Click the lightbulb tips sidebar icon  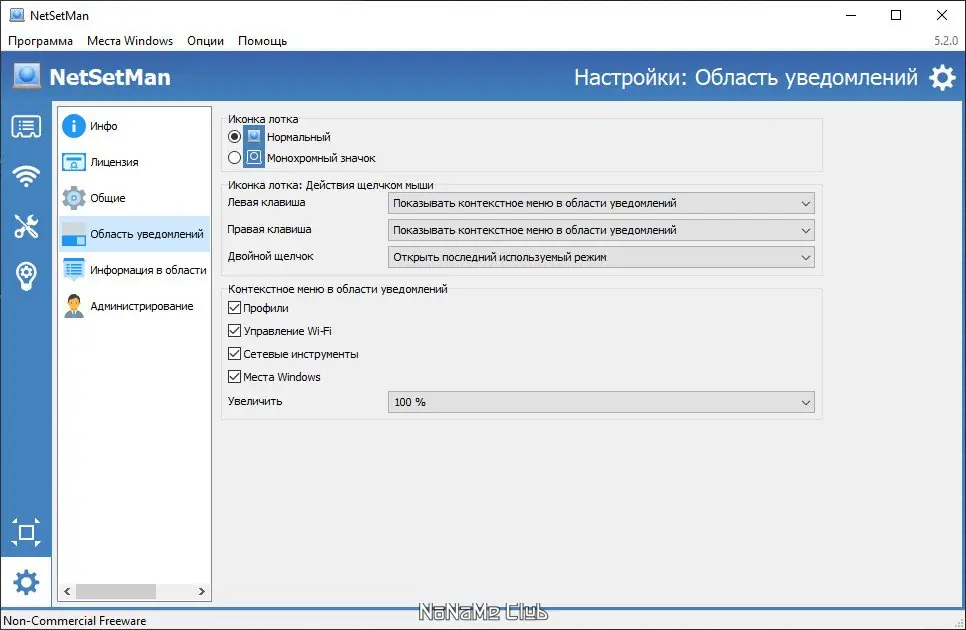coord(26,276)
